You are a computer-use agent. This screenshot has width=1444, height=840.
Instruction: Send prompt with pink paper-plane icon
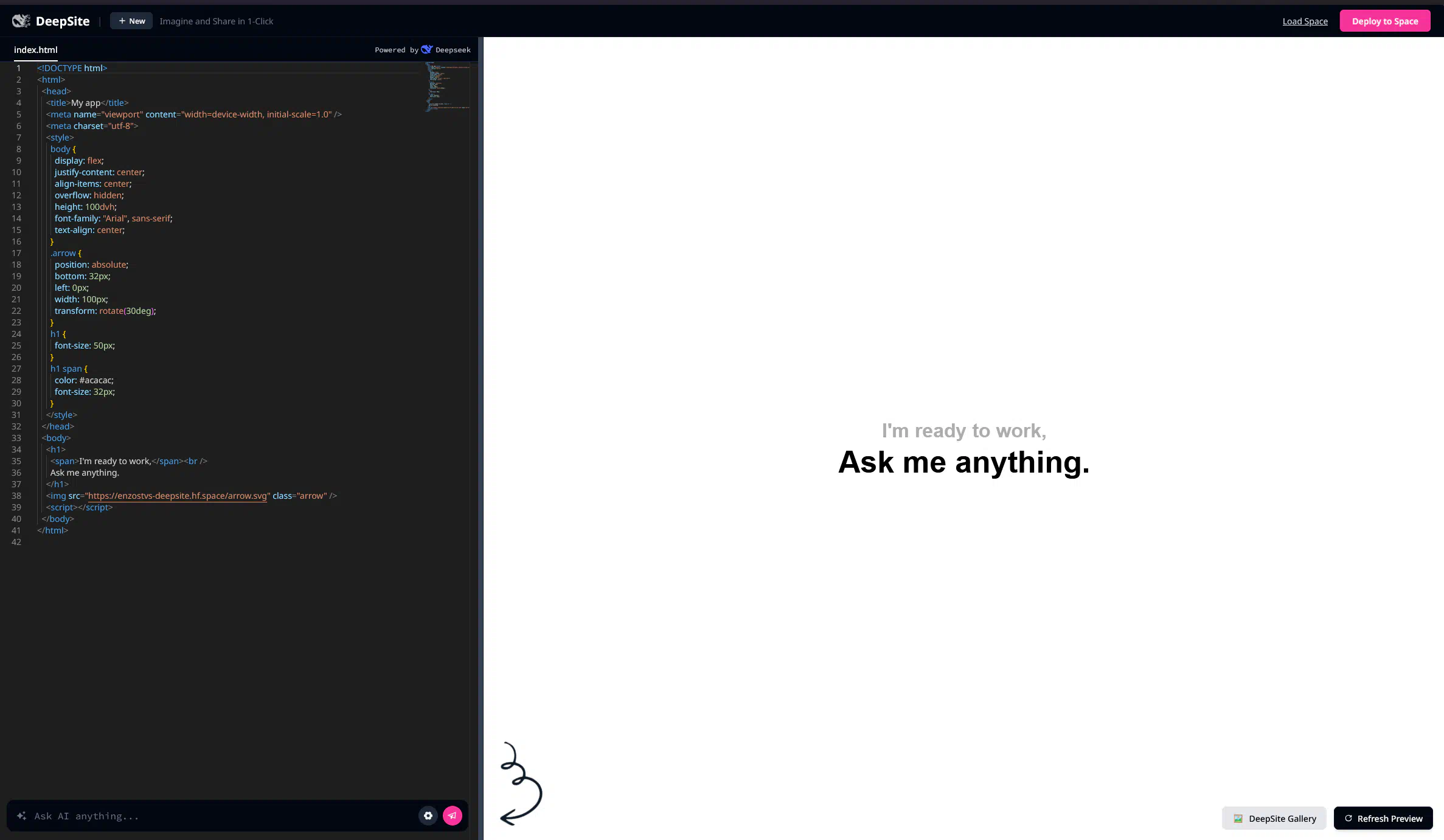coord(452,816)
